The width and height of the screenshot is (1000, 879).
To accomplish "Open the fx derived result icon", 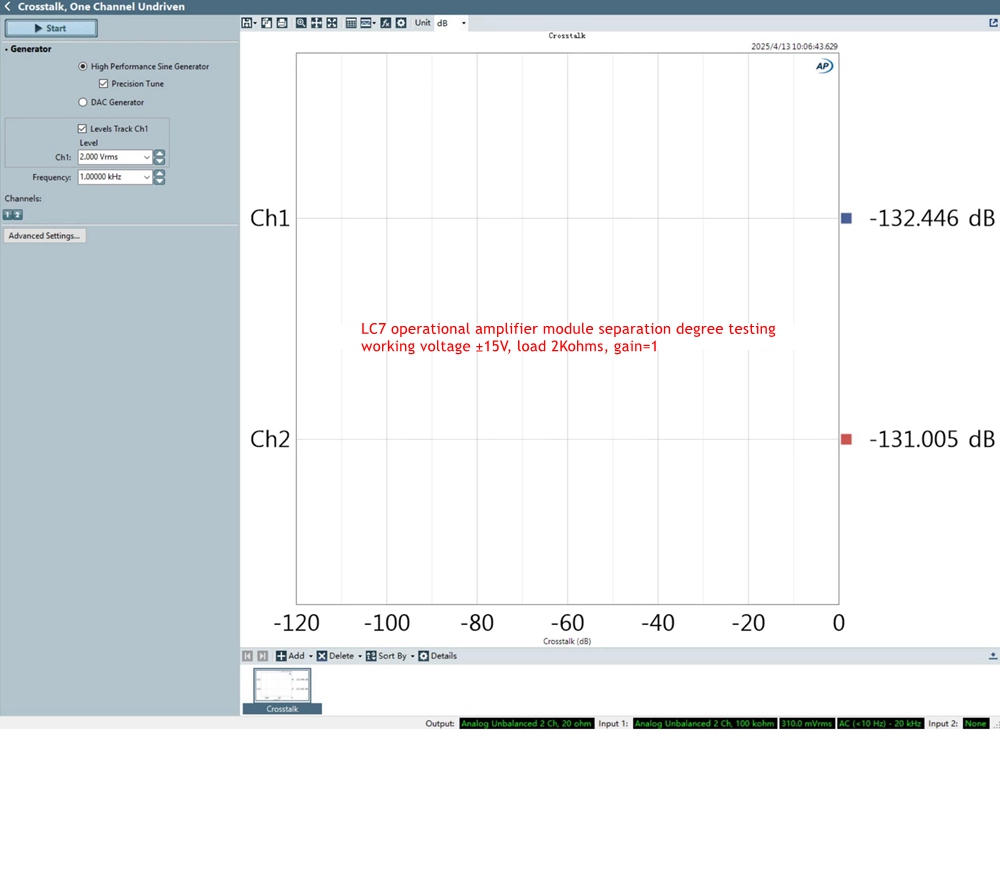I will click(x=386, y=22).
